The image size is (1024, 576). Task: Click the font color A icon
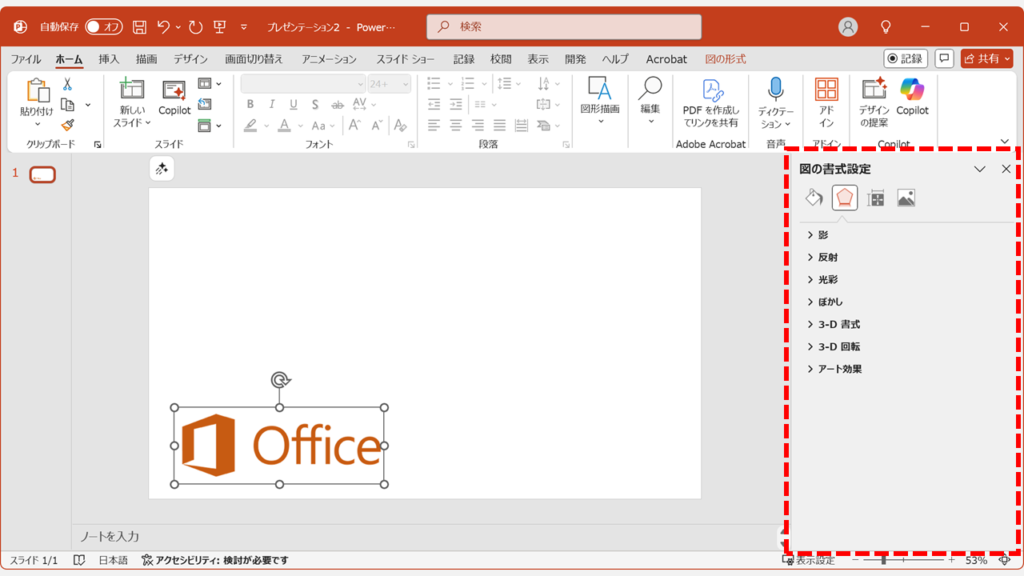pyautogui.click(x=284, y=125)
